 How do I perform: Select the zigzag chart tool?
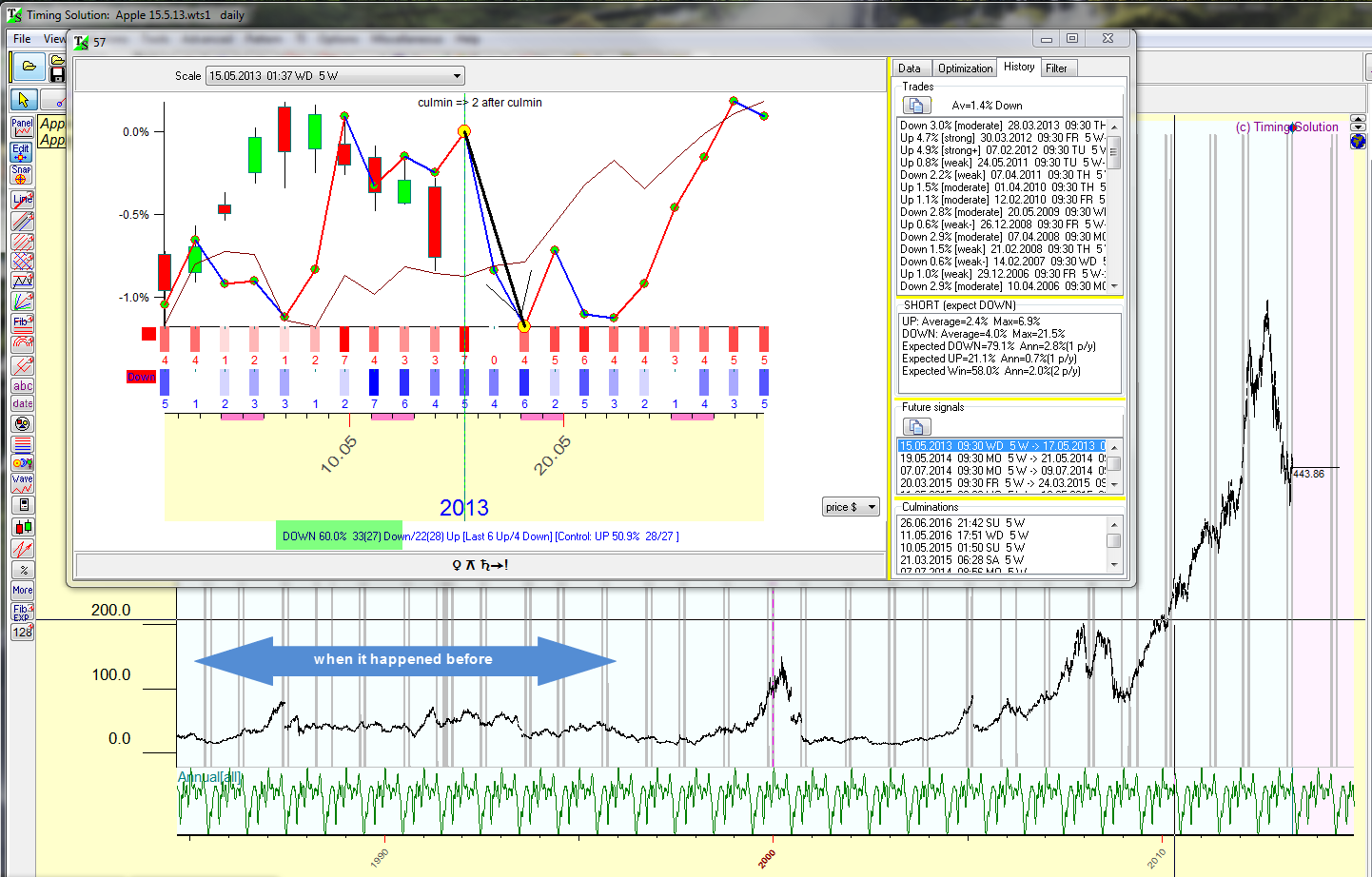coord(22,281)
